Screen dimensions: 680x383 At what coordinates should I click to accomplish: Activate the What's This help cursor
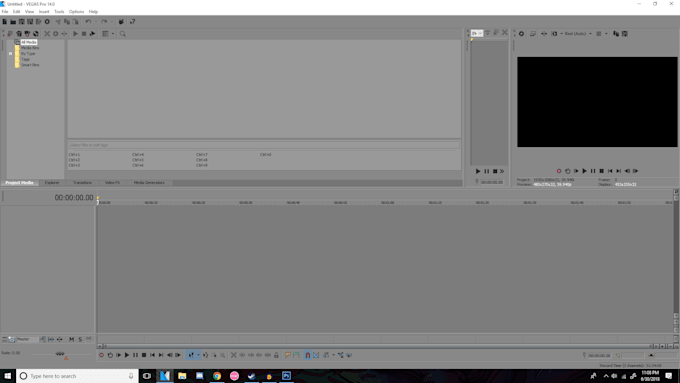point(133,22)
